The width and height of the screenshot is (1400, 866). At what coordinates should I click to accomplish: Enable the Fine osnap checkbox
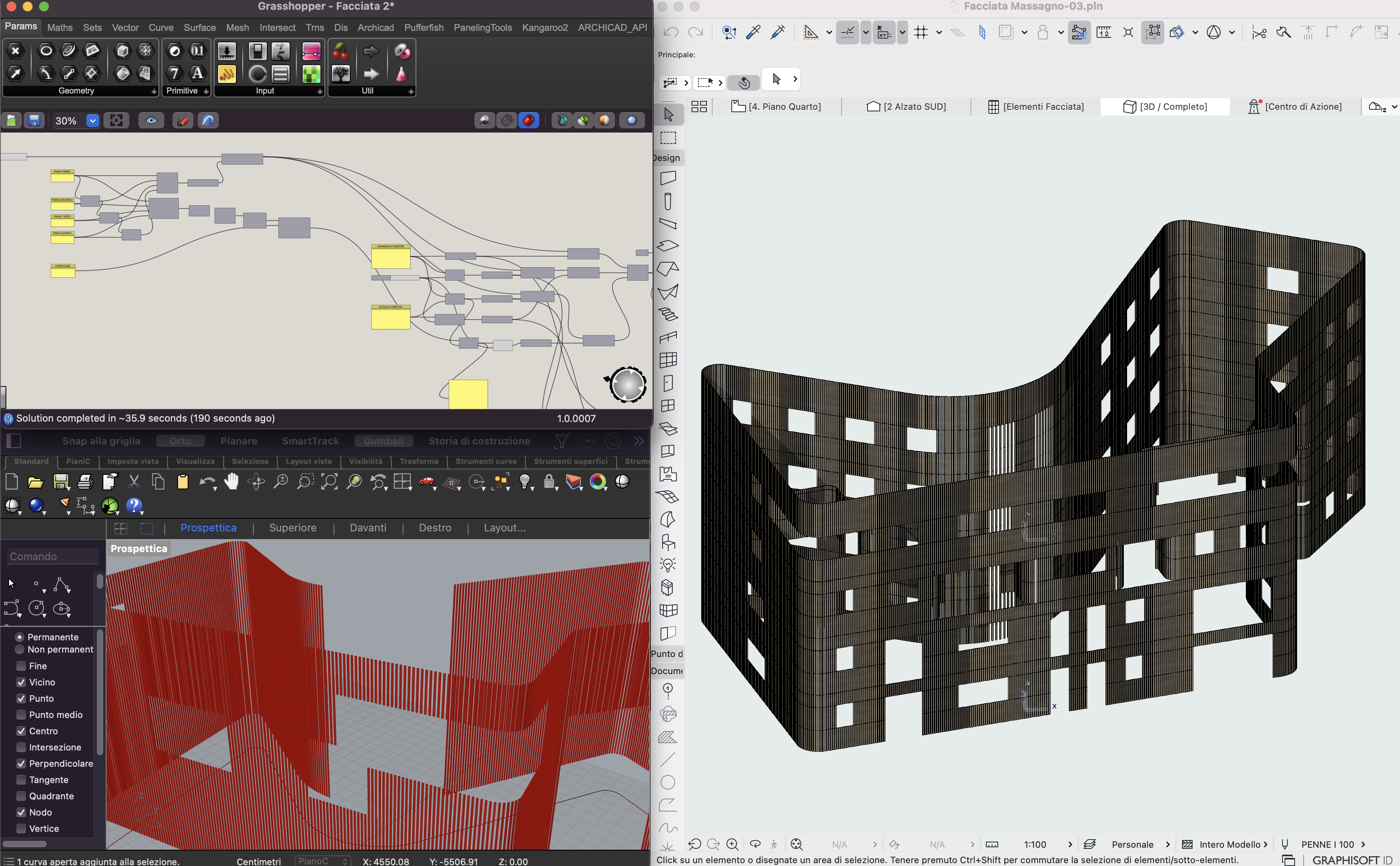pos(21,666)
